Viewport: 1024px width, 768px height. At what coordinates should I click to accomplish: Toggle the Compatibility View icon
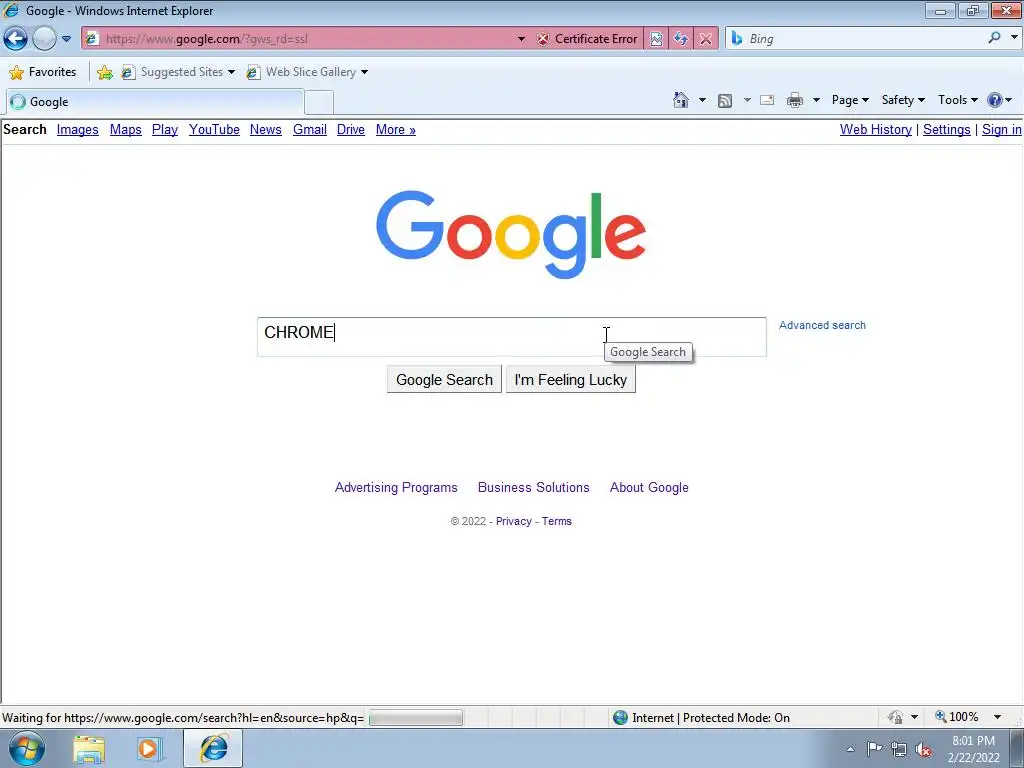point(656,39)
